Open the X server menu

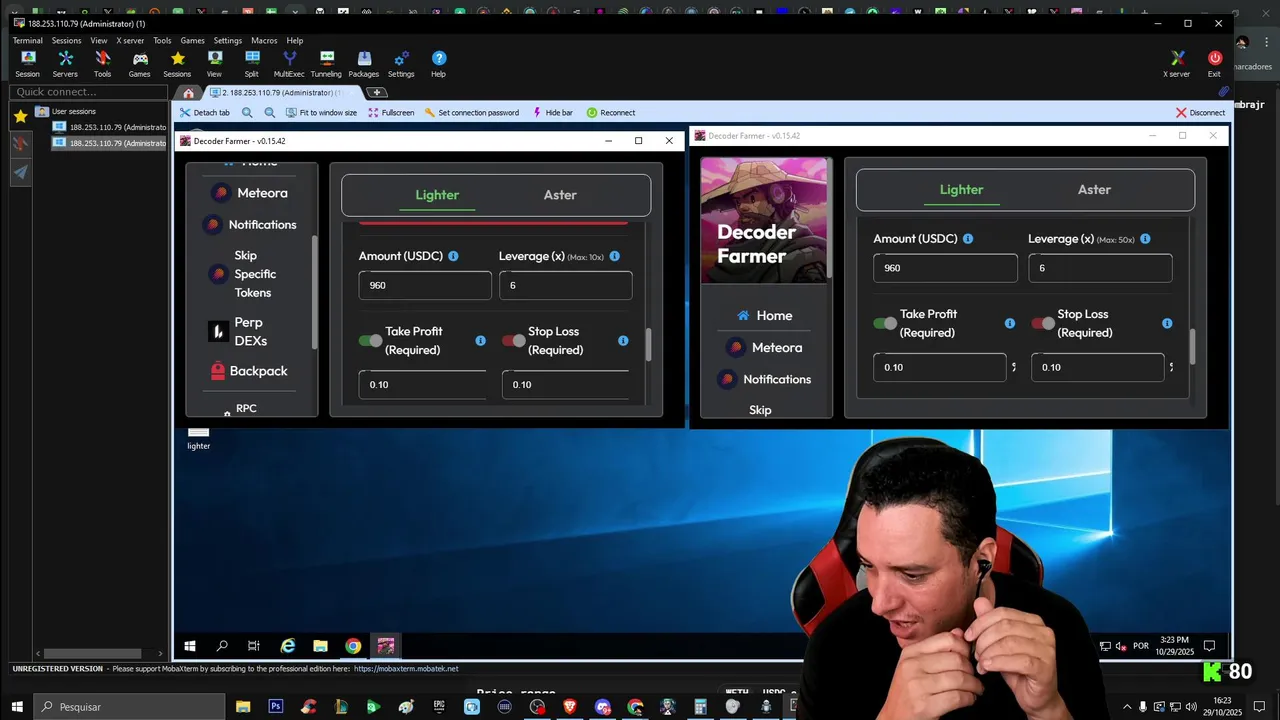pyautogui.click(x=130, y=41)
